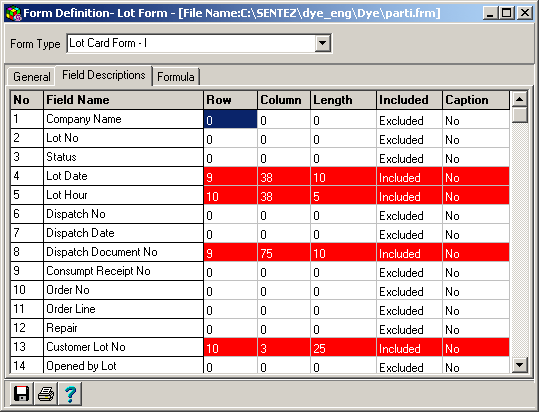Select the Repair field name

coord(123,328)
